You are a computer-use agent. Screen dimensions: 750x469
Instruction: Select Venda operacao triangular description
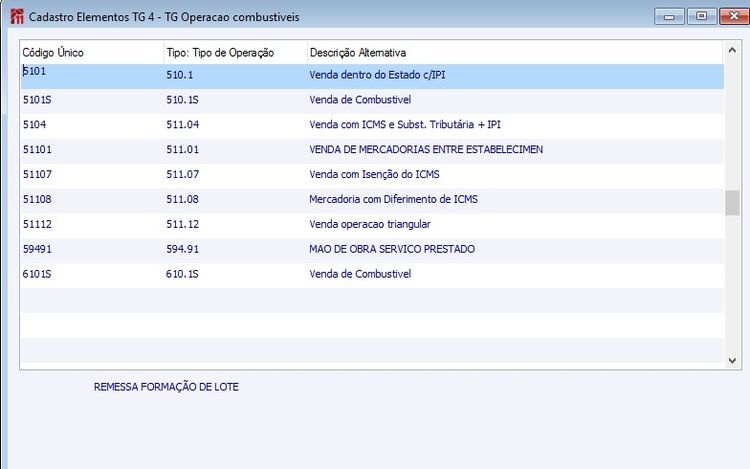(370, 224)
